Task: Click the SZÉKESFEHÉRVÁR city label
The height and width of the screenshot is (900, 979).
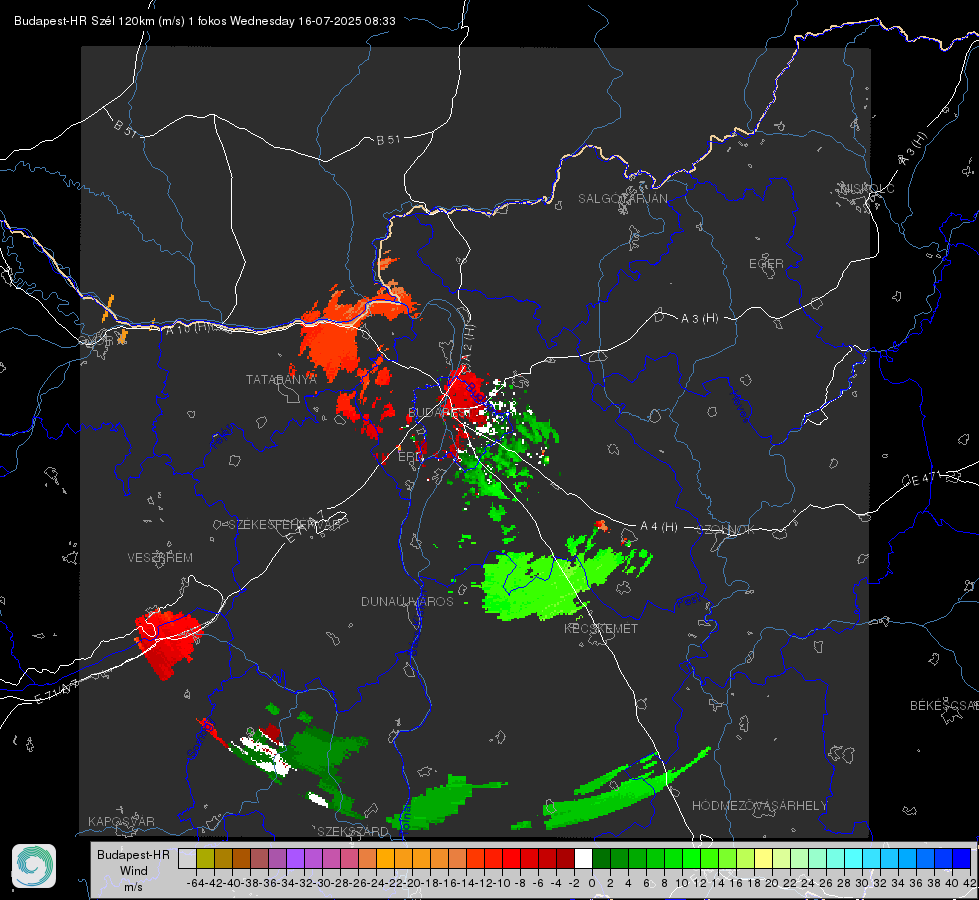Action: click(284, 525)
